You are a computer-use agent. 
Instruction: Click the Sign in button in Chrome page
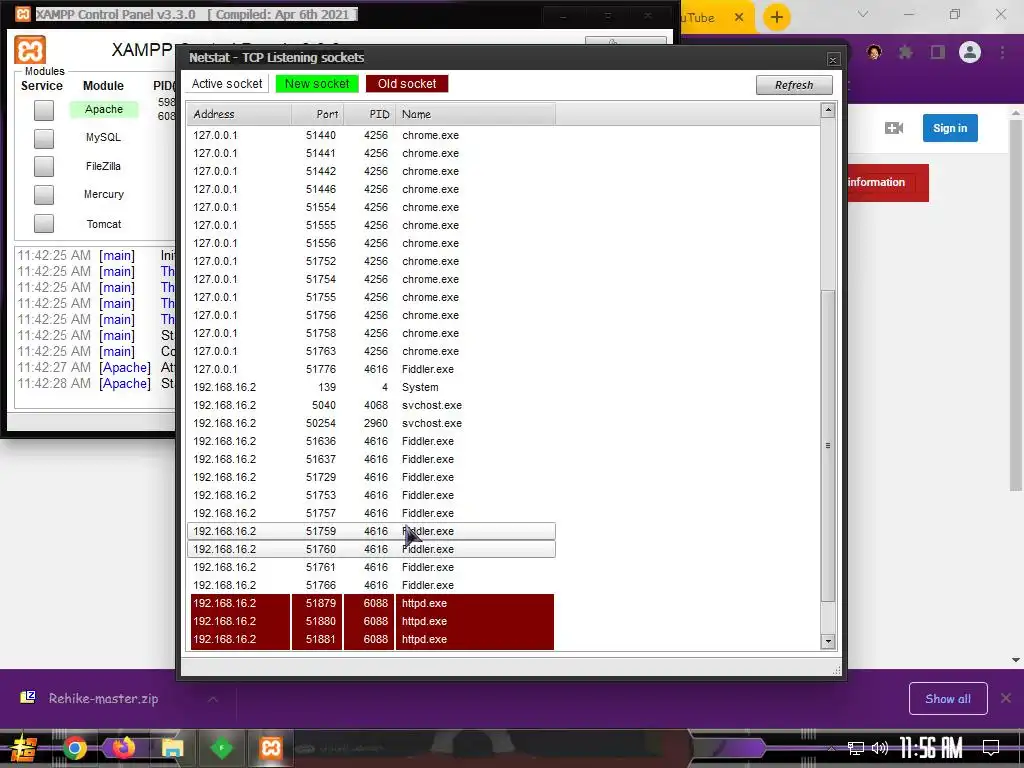pos(950,128)
